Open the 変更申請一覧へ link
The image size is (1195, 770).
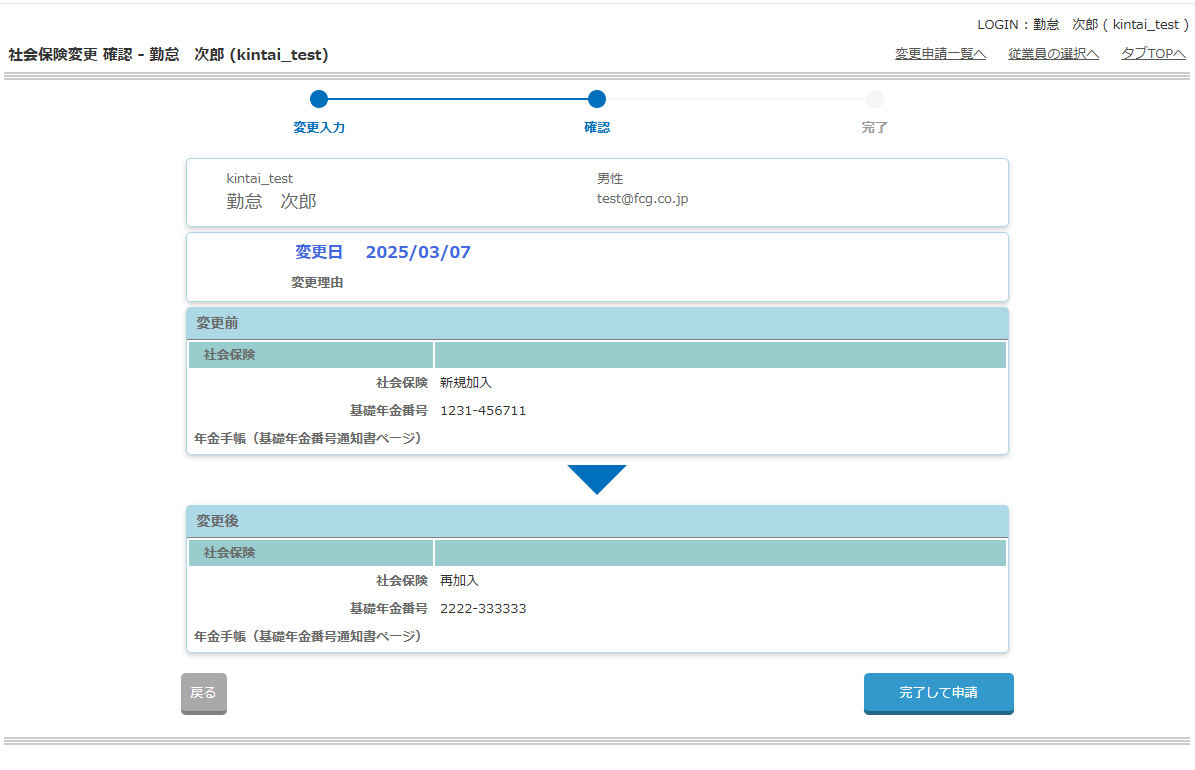940,54
